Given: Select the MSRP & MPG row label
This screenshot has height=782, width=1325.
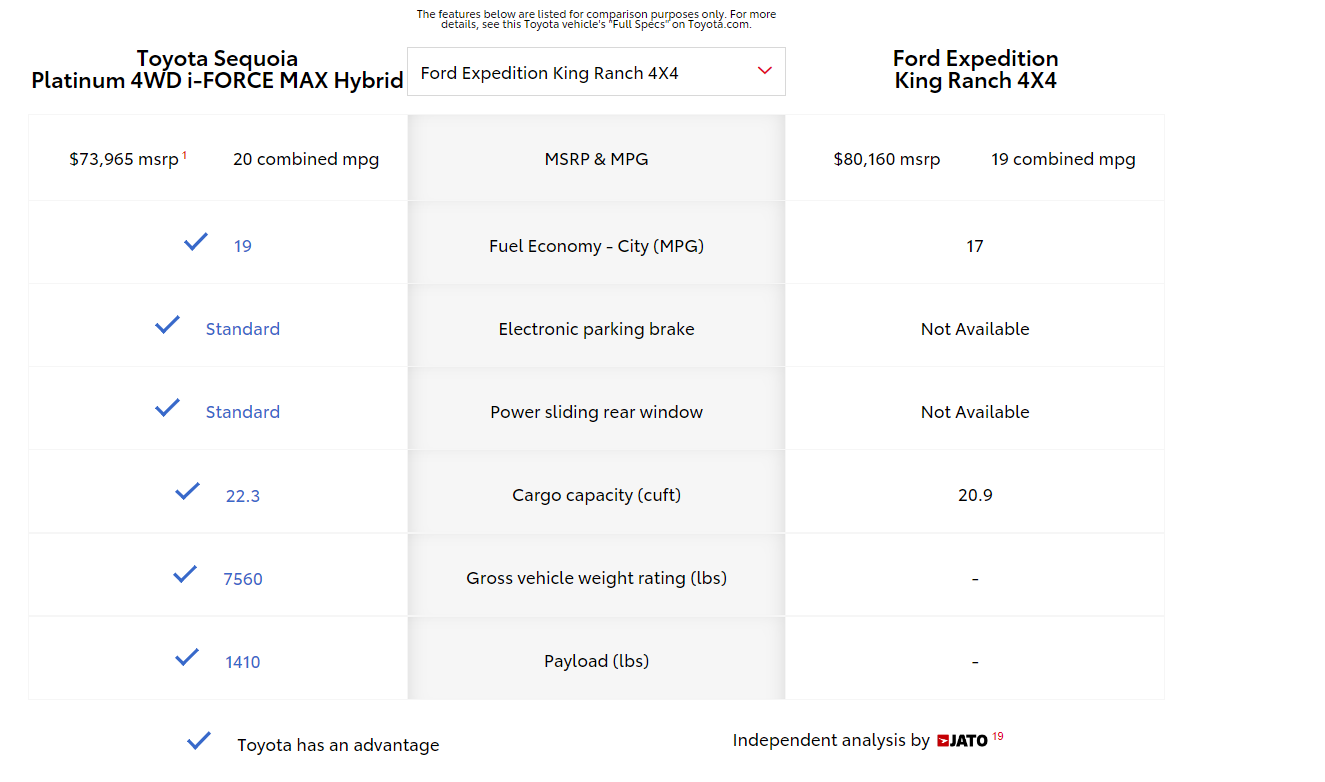Looking at the screenshot, I should 596,159.
